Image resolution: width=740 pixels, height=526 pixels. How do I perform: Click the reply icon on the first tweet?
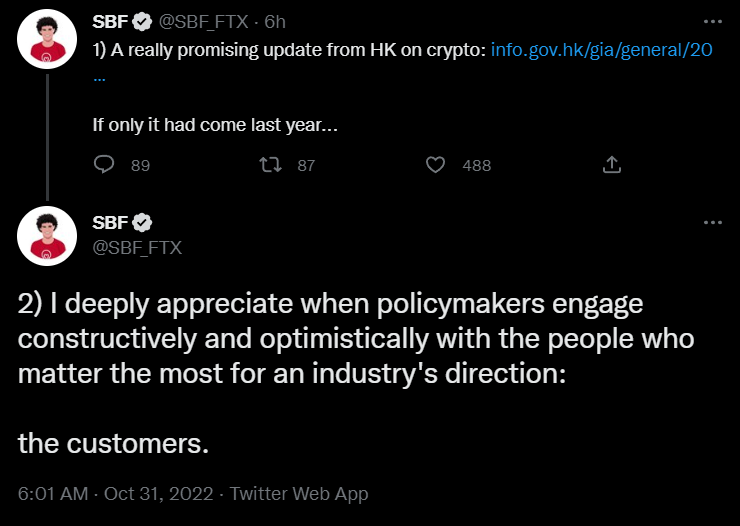click(x=104, y=165)
